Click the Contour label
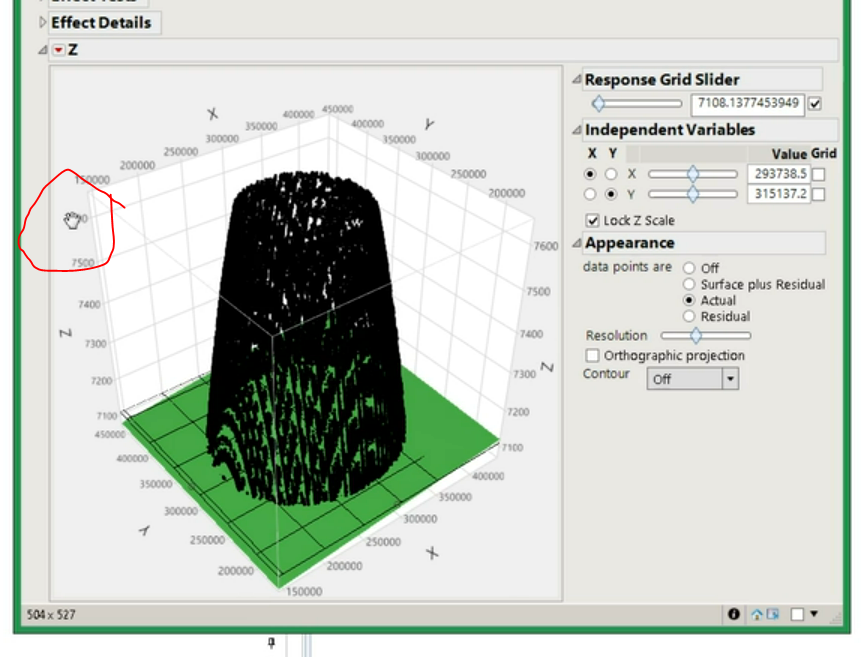Image resolution: width=865 pixels, height=657 pixels. click(x=606, y=373)
